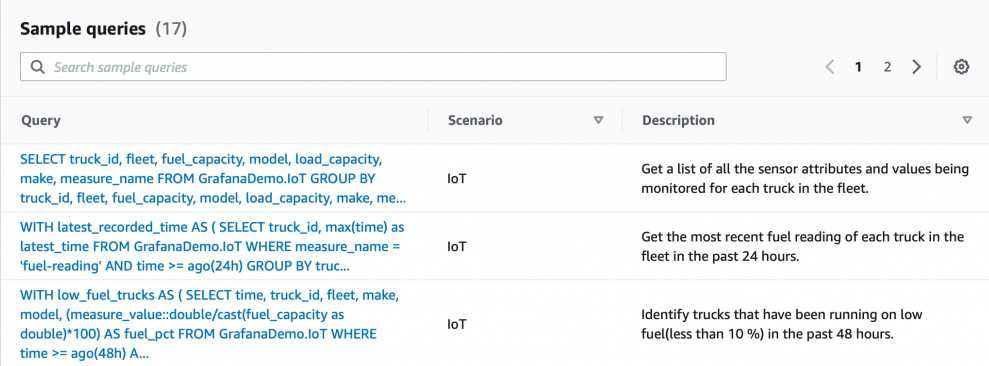
Task: Open the SELECT truck_id, fleet query
Action: [213, 179]
